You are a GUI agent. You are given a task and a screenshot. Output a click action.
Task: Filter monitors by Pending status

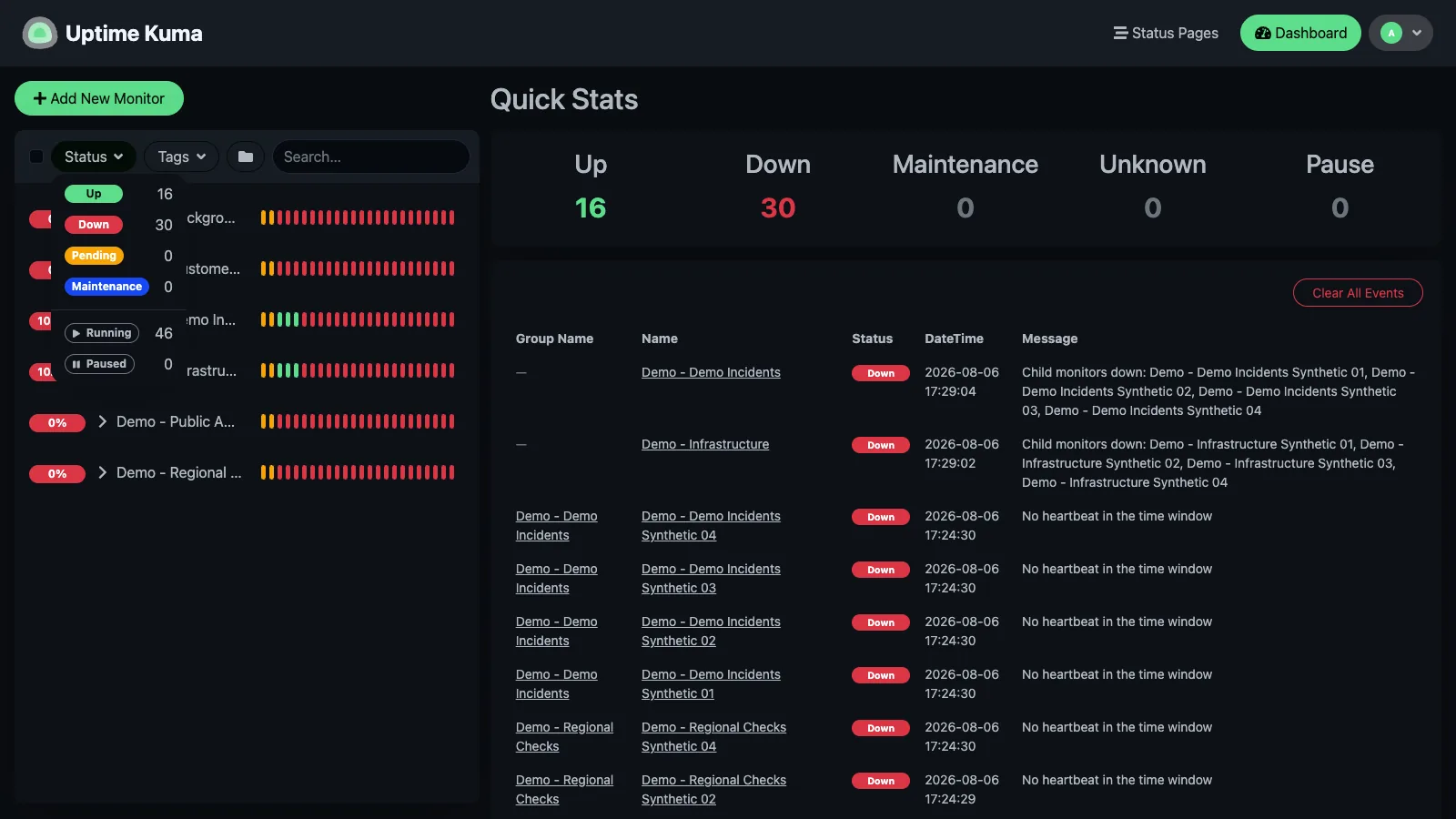[94, 256]
